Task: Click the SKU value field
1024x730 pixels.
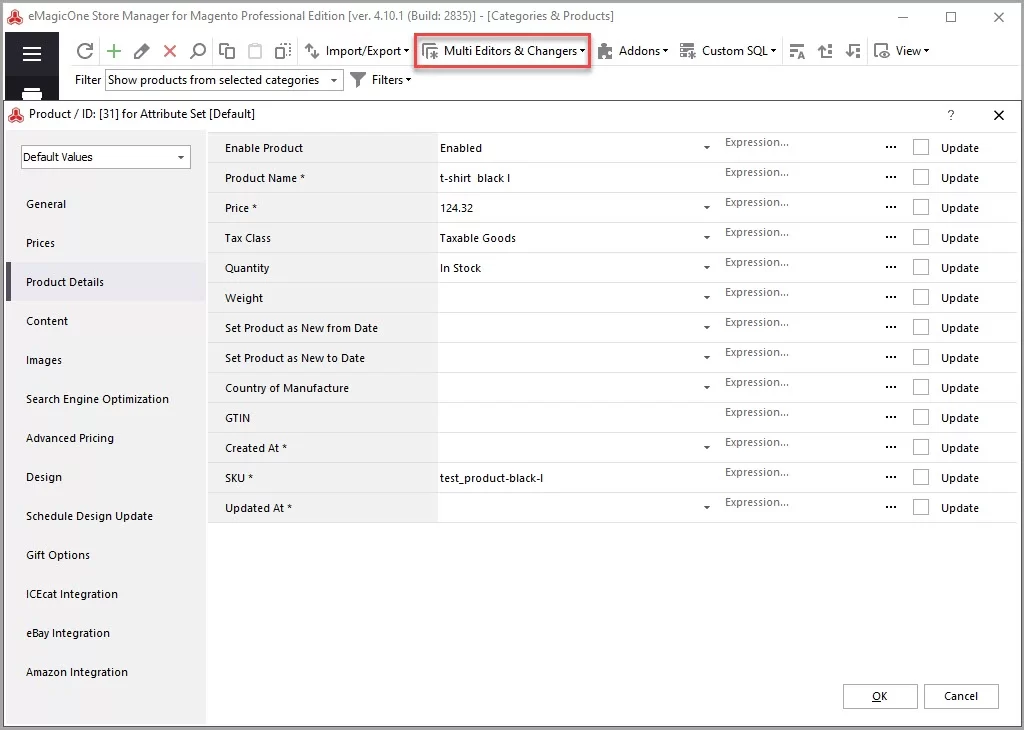Action: (576, 478)
